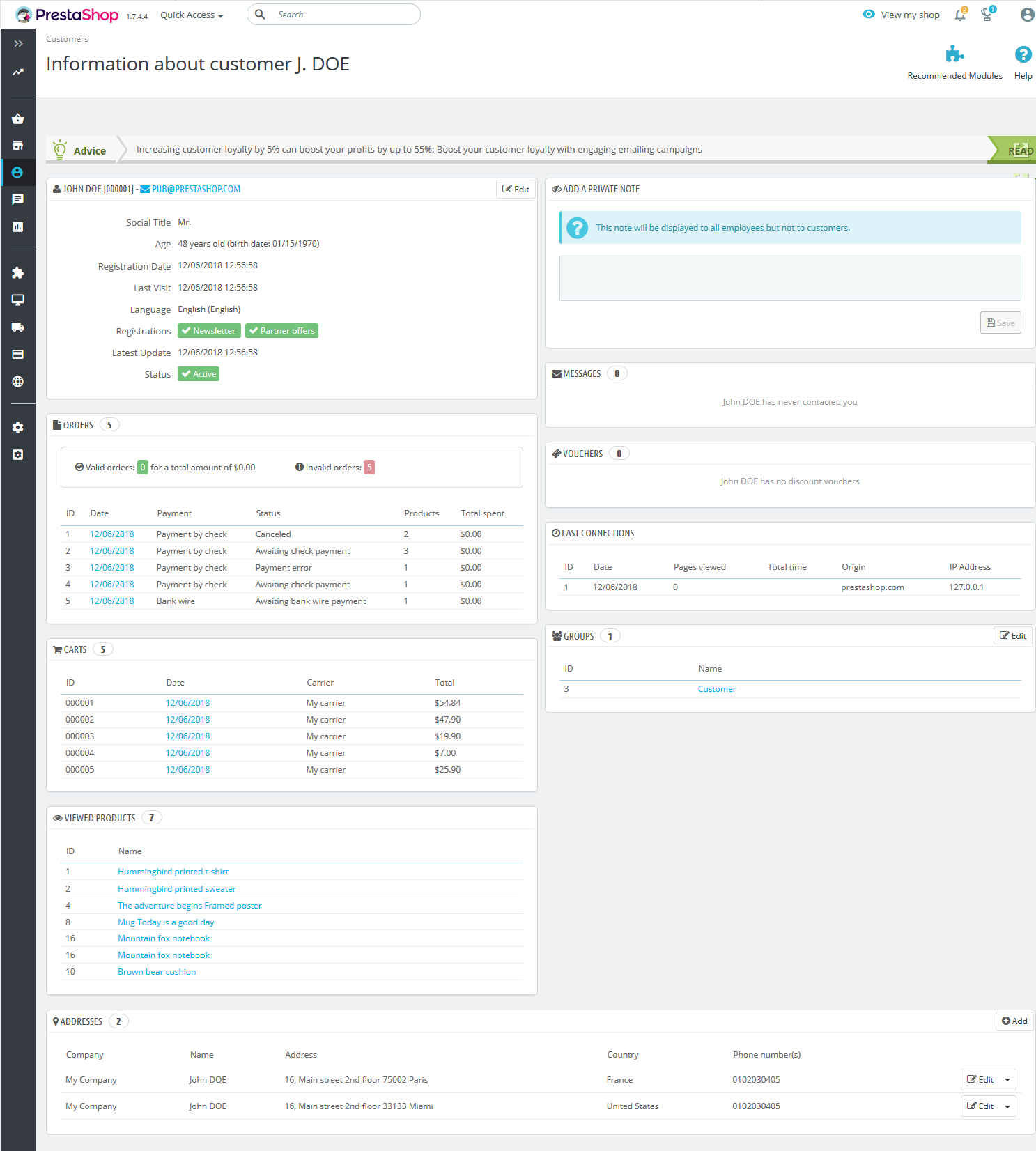
Task: Click the private note text area
Action: 789,279
